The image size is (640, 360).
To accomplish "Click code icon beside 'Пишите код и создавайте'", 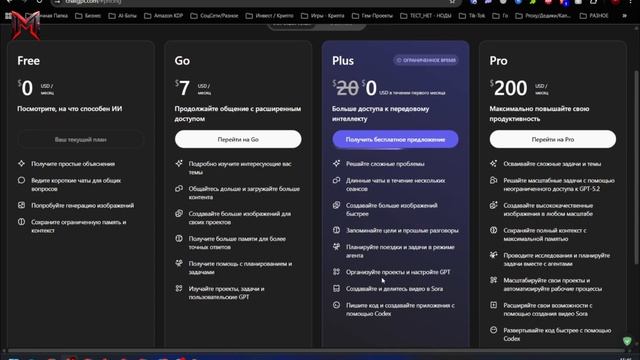I will click(336, 305).
